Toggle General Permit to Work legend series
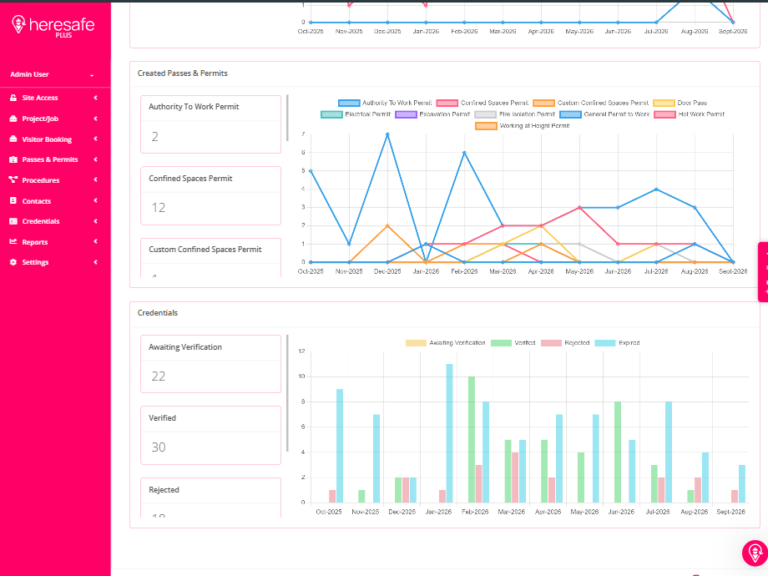 point(604,114)
